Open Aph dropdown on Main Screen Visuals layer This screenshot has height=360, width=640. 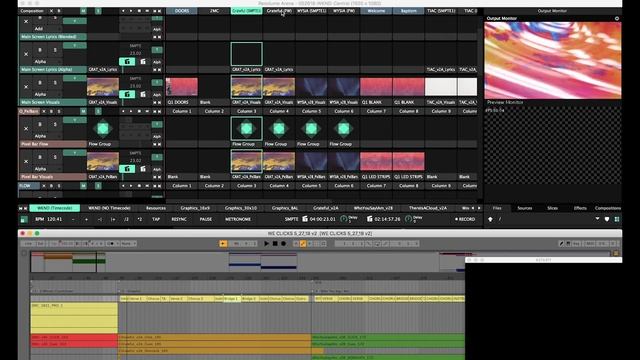click(x=157, y=95)
